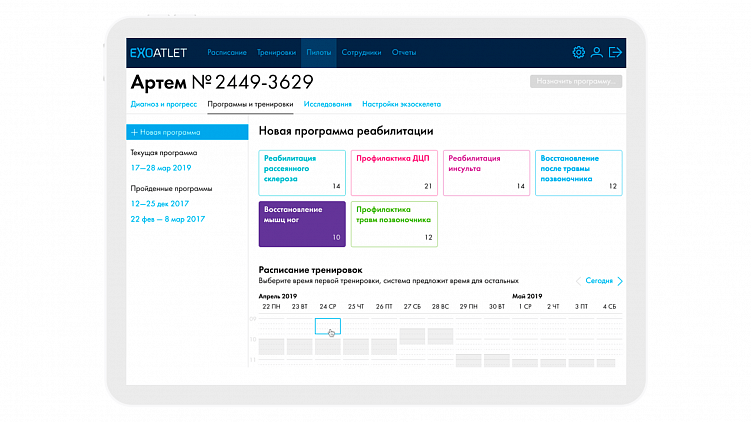Open the user profile icon
Viewport: 751px width, 422px height.
point(596,52)
